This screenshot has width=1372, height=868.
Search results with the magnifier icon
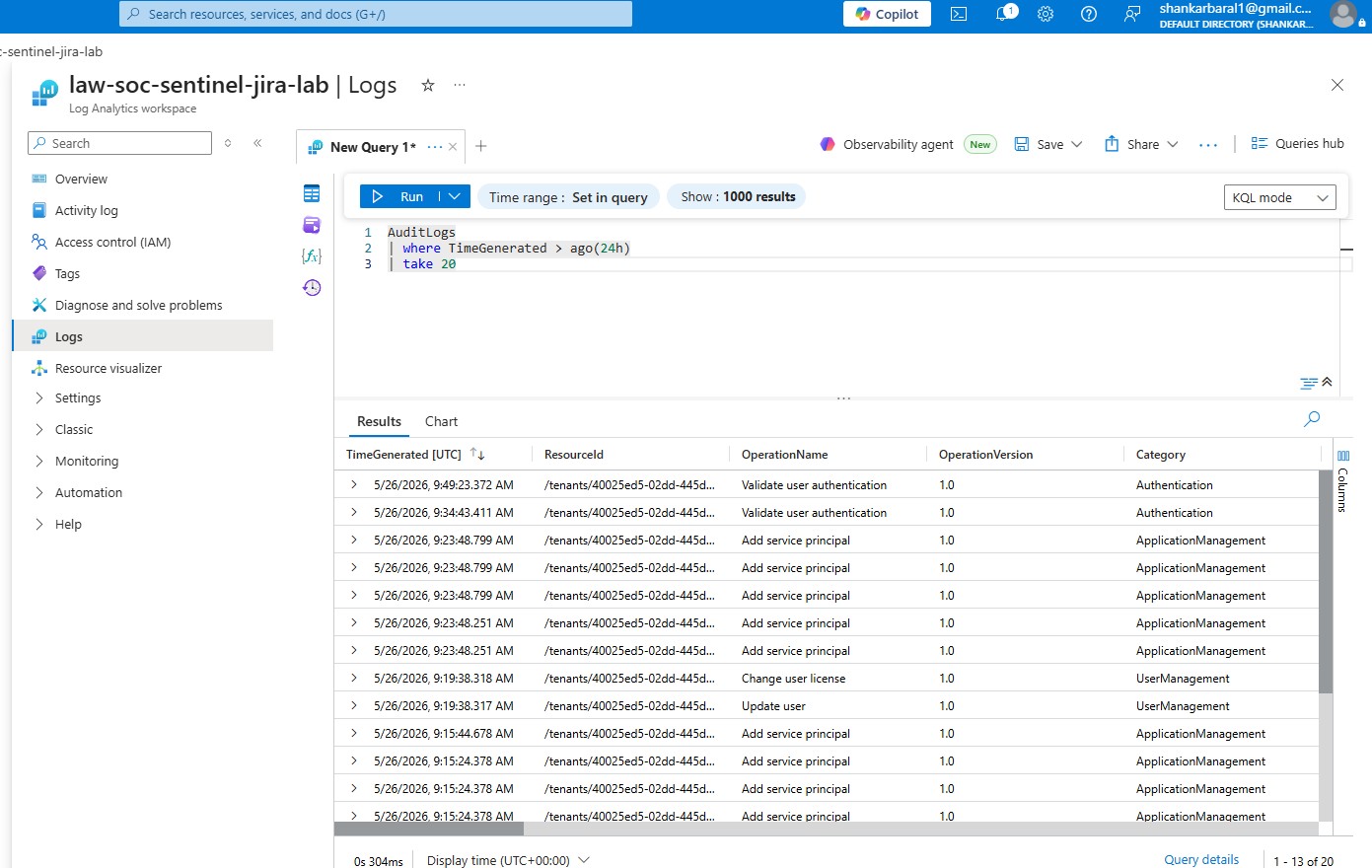tap(1311, 419)
